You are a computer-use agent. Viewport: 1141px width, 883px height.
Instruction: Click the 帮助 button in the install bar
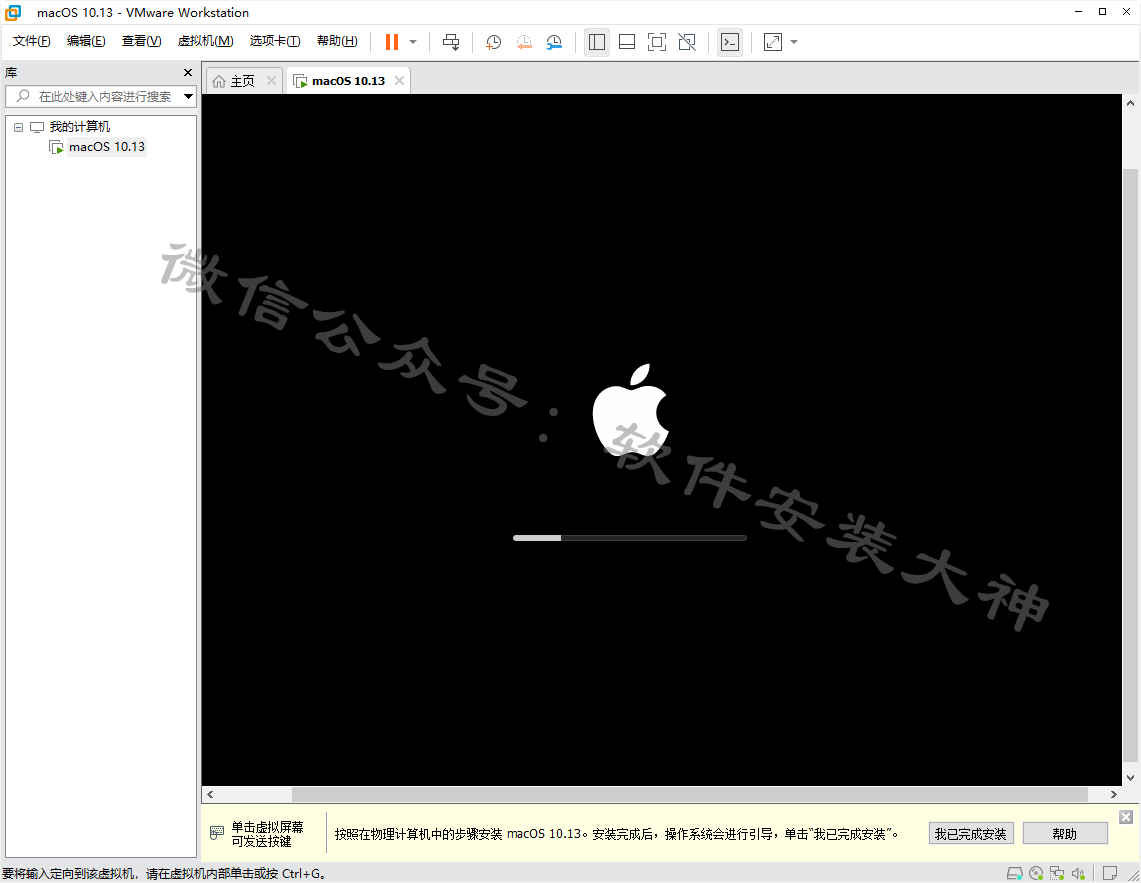(1065, 833)
